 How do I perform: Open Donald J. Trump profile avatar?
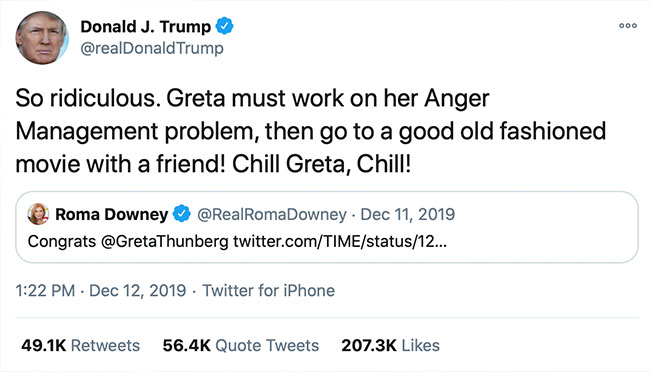coord(42,38)
